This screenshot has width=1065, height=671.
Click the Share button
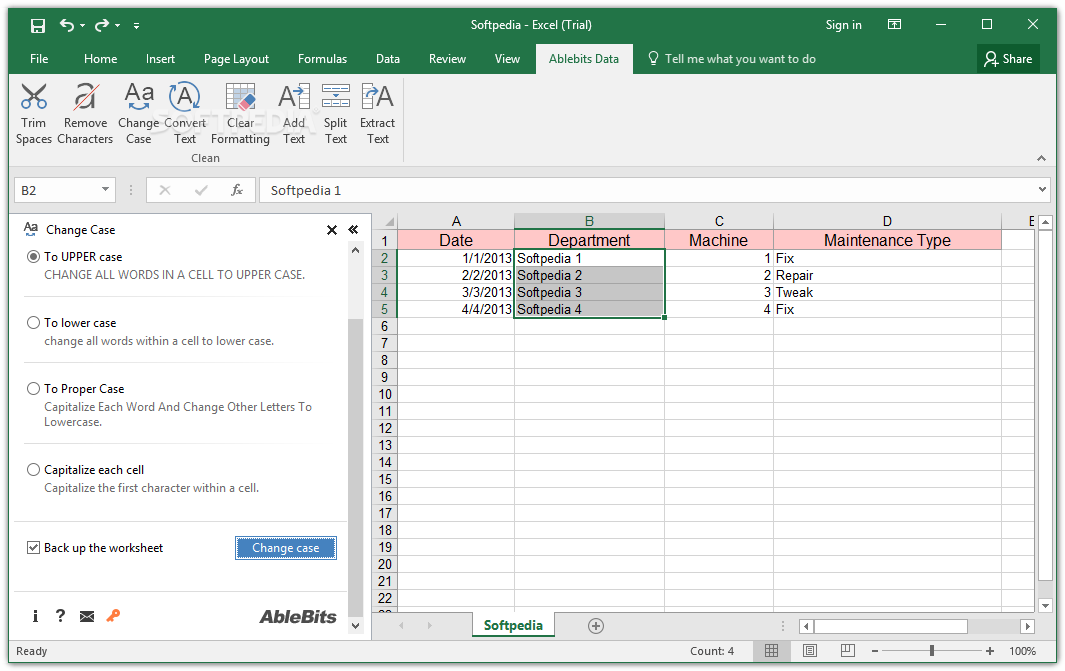(1009, 59)
